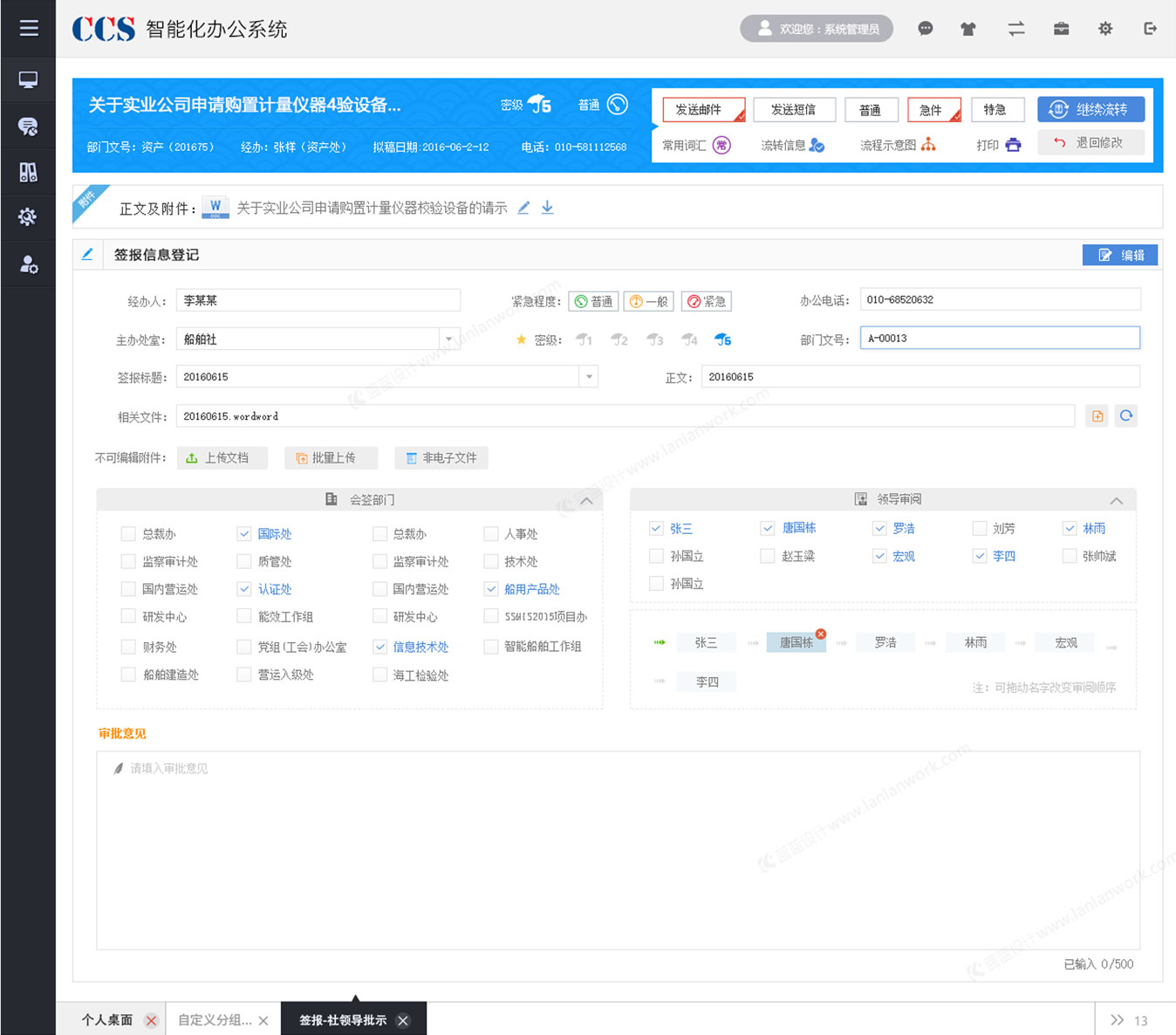The width and height of the screenshot is (1176, 1035).
Task: Collapse the 领导审阅 panel chevron
Action: pyautogui.click(x=1117, y=500)
